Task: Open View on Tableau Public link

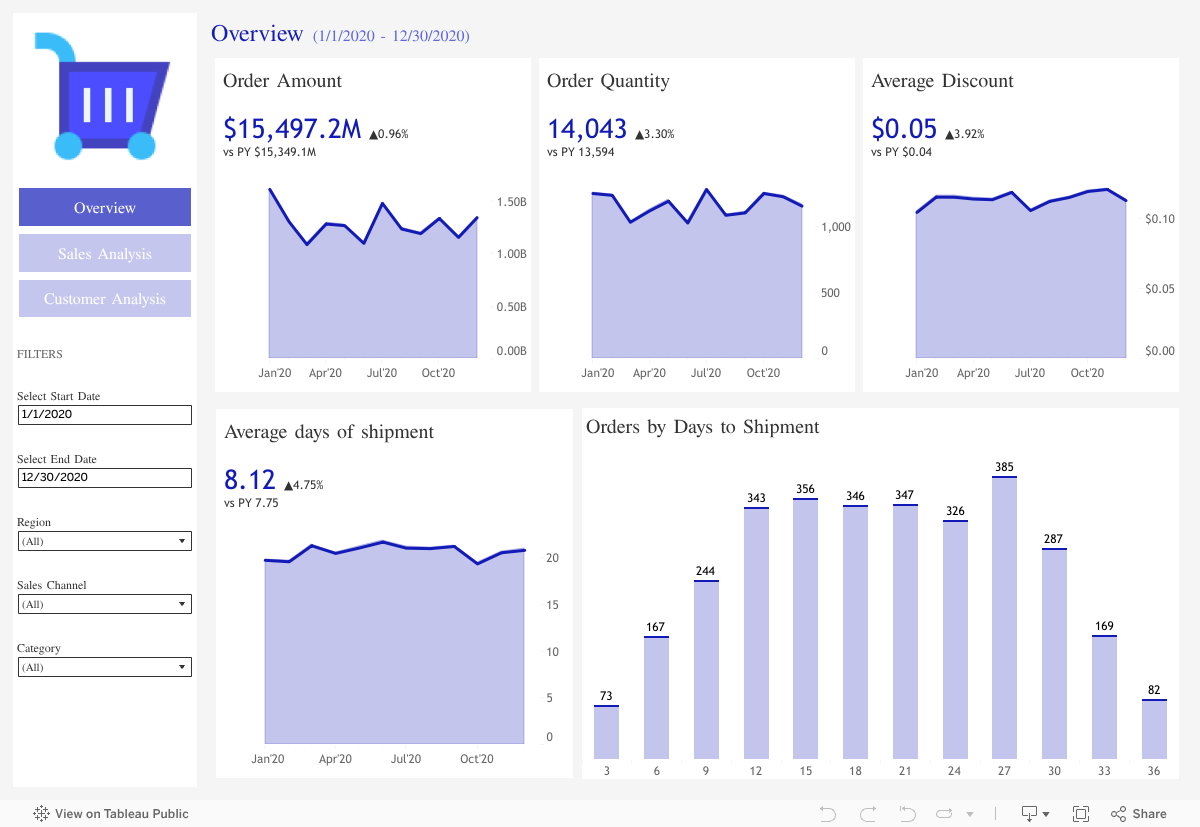Action: 111,814
